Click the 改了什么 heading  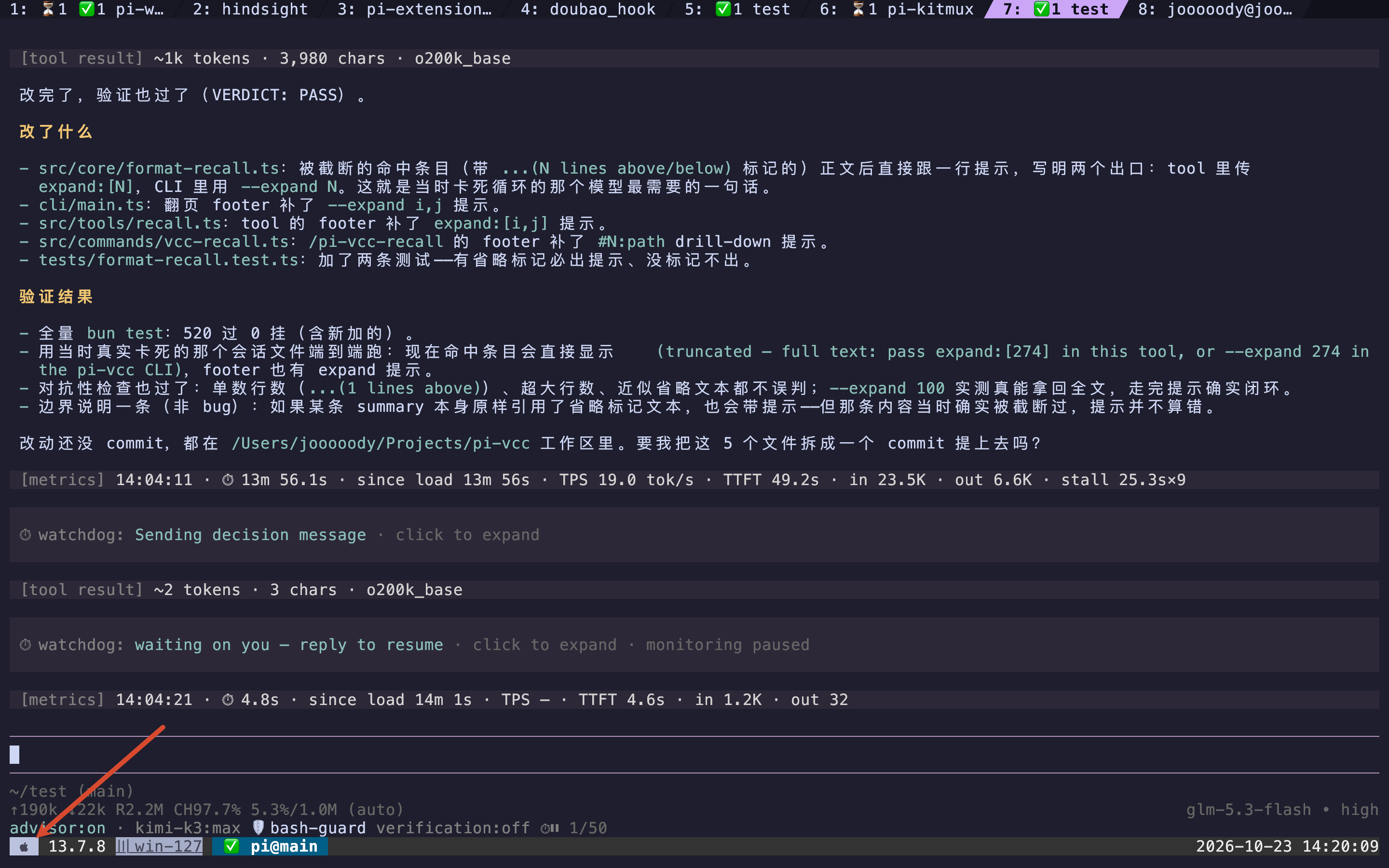55,132
